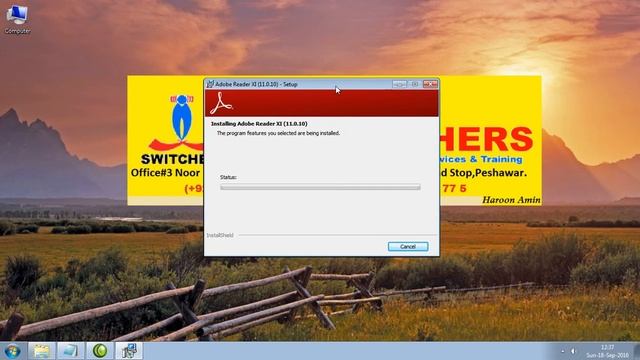Image resolution: width=640 pixels, height=360 pixels.
Task: Open the green circular taskbar application
Action: coord(100,351)
